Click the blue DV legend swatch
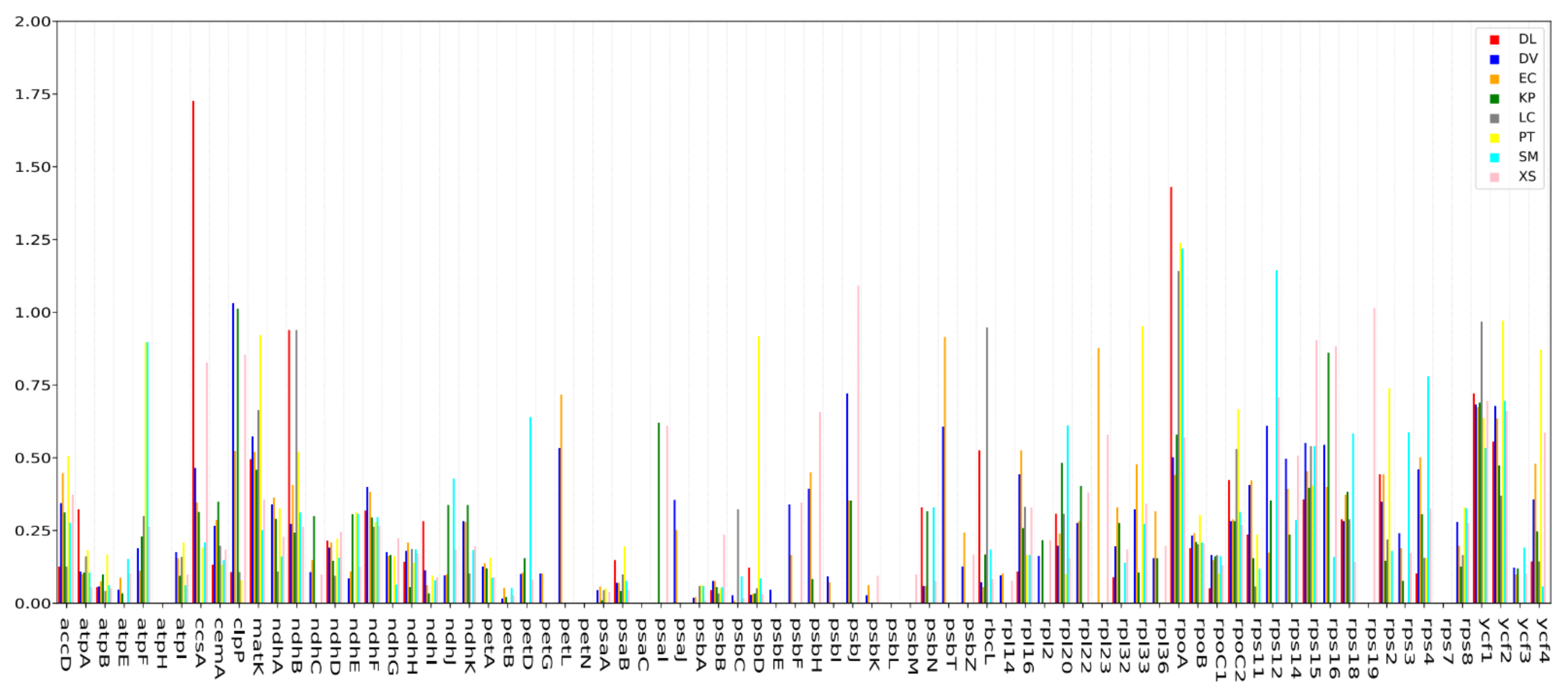1568x694 pixels. [1494, 60]
